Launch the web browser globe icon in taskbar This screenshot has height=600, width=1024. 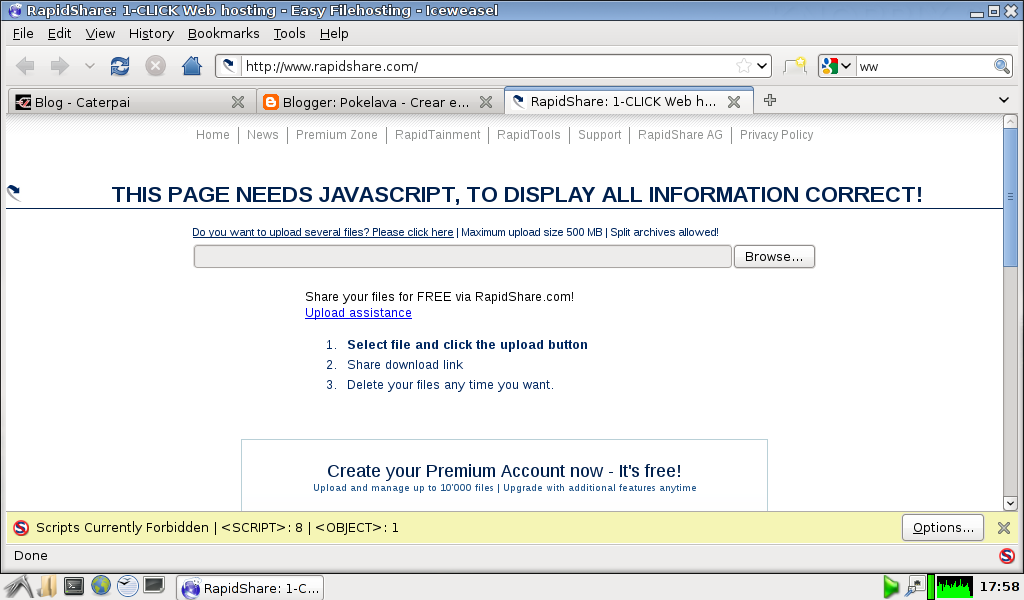[101, 586]
